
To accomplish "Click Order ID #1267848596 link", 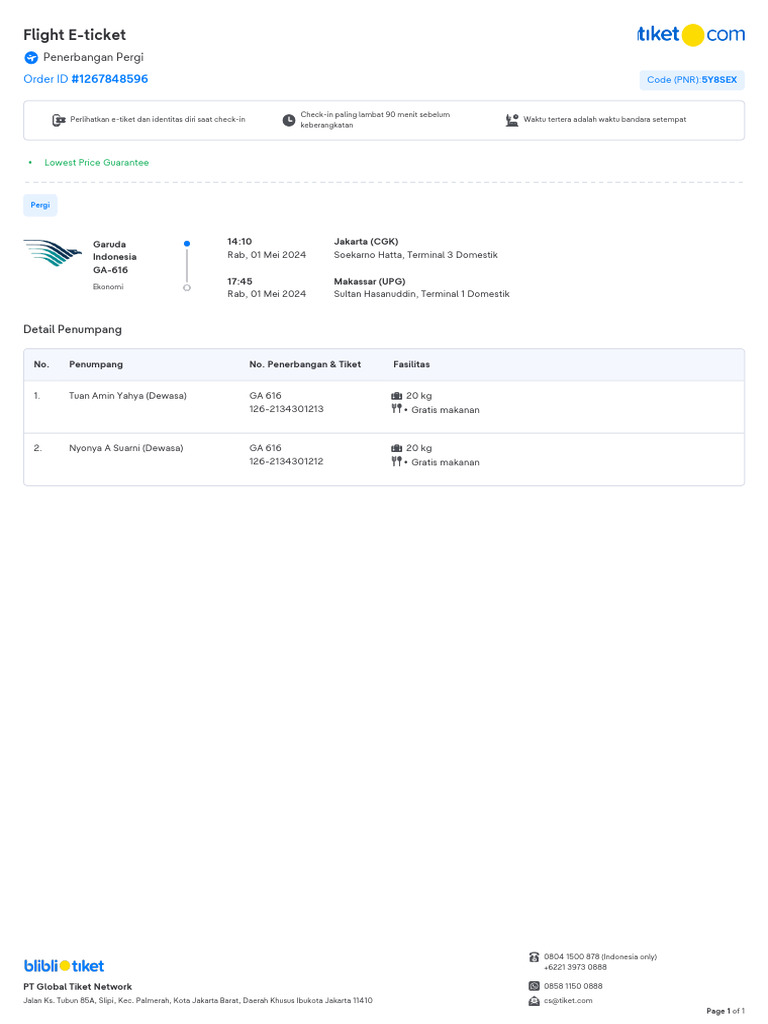I will click(86, 79).
